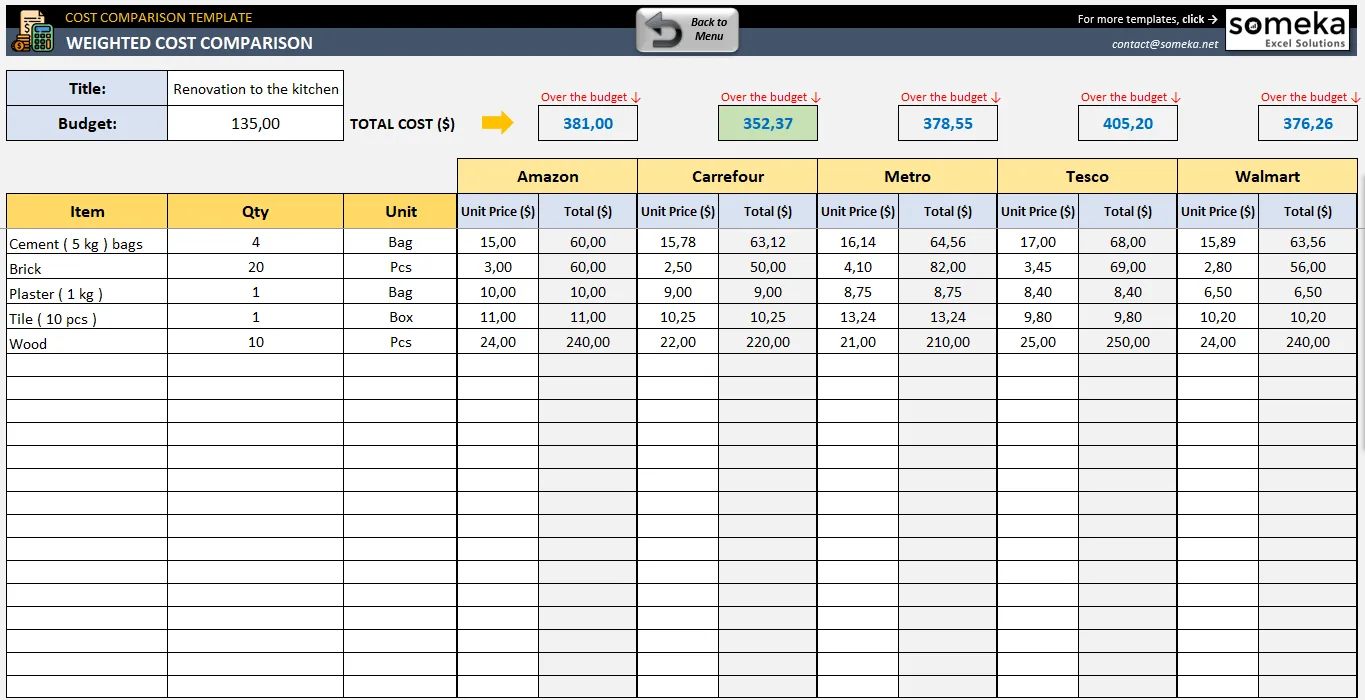Click the Walmart vendor header
This screenshot has width=1365, height=700.
[x=1267, y=176]
